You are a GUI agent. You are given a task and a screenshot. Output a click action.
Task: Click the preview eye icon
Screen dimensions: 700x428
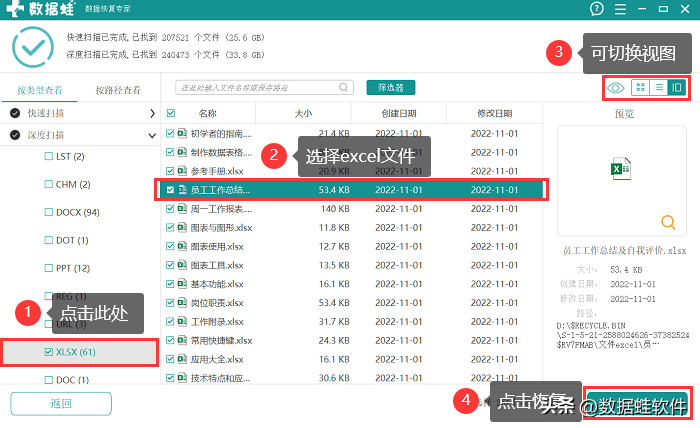[x=616, y=88]
